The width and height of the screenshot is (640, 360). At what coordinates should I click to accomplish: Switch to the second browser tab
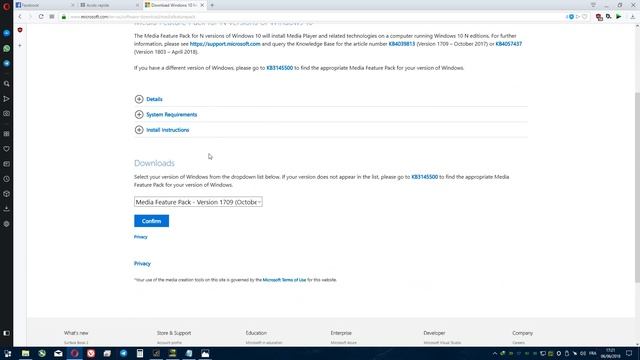109,5
